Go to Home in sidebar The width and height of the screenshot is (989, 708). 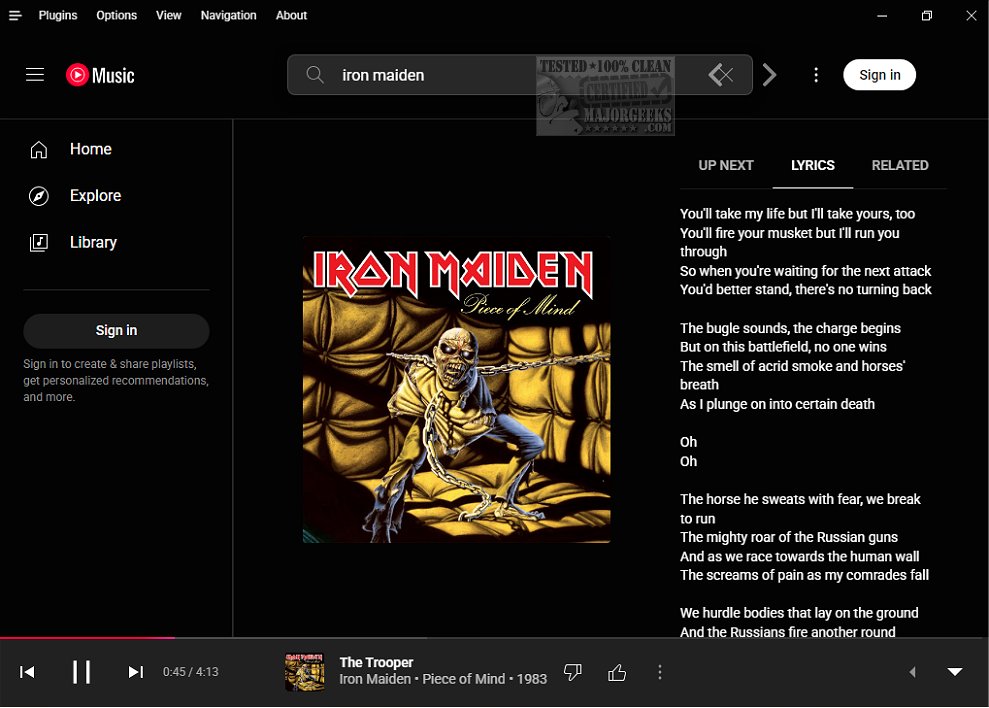pyautogui.click(x=117, y=149)
